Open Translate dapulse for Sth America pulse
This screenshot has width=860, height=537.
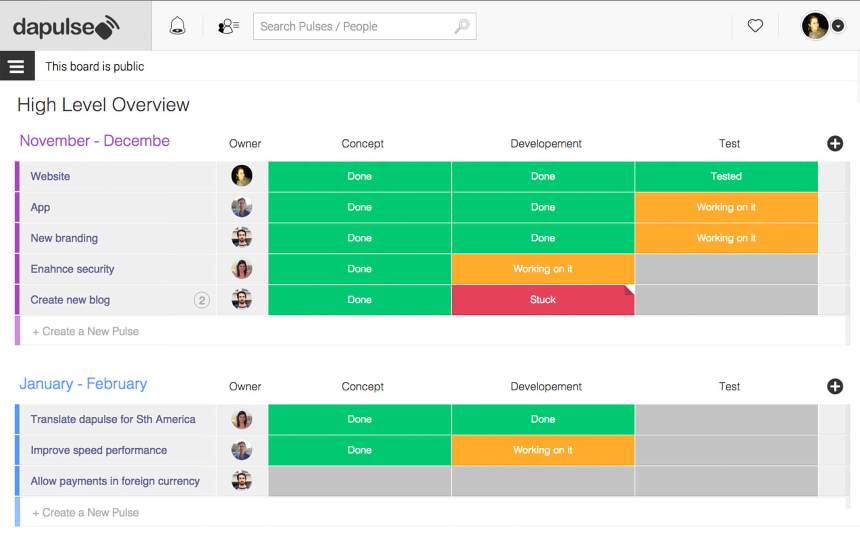click(x=113, y=419)
